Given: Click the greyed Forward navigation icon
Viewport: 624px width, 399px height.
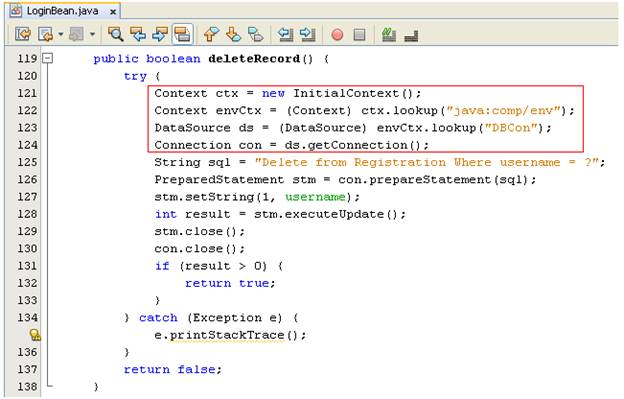Looking at the screenshot, I should tap(76, 34).
